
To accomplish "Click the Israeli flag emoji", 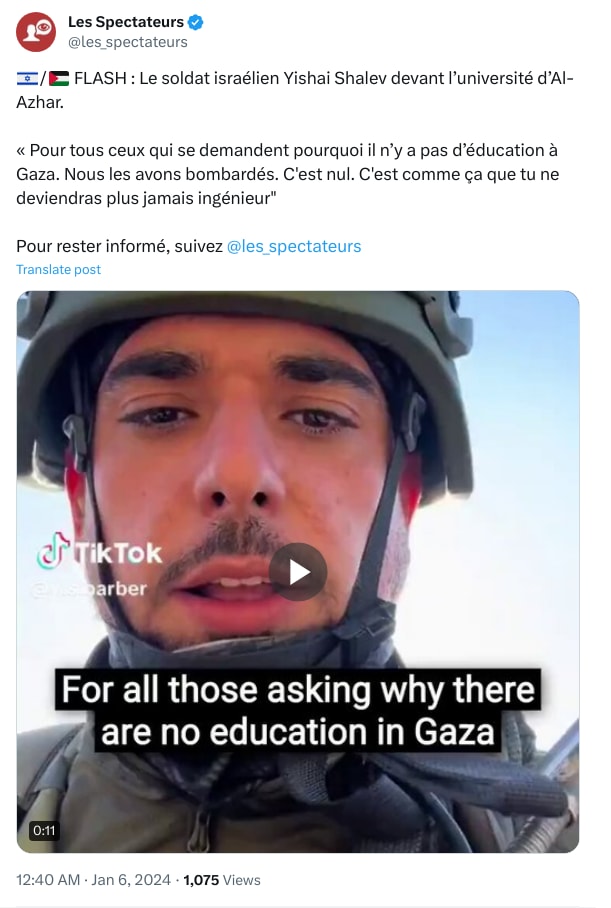I will [27, 78].
